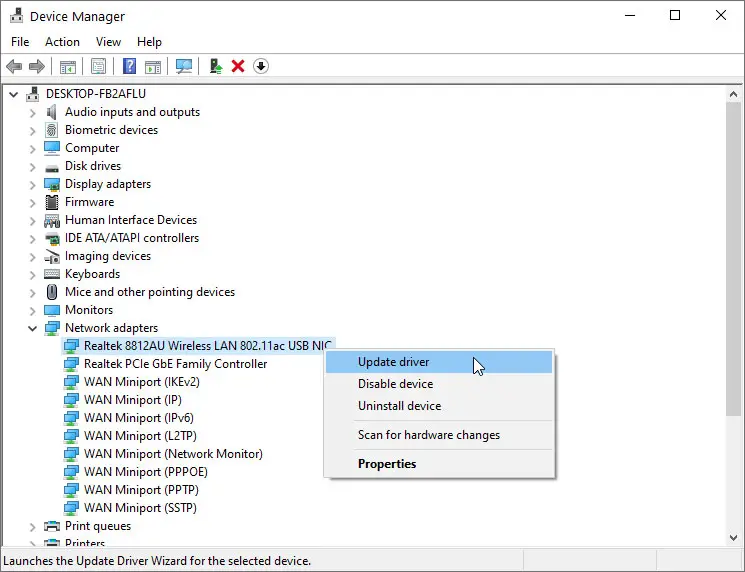Viewport: 745px width, 572px height.
Task: Click Show/Hide Action Pane toolbar icon
Action: tap(153, 66)
